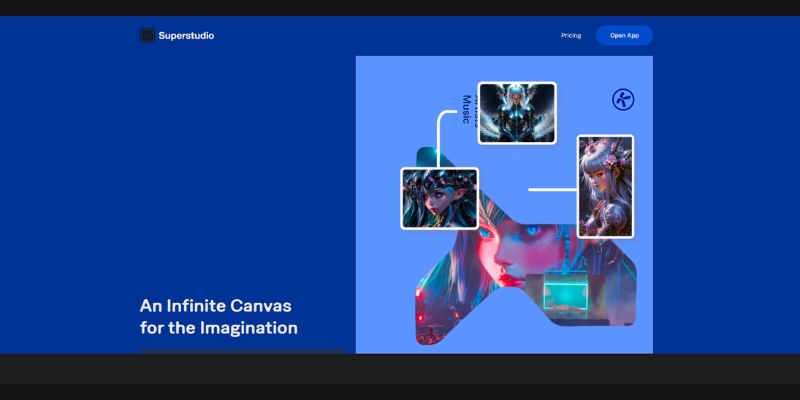Click the neon glowing screen image

pyautogui.click(x=565, y=296)
